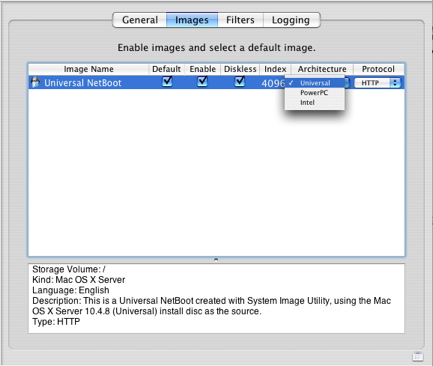Click the small icon at bottom-right corner
This screenshot has width=433, height=366.
pos(418,356)
